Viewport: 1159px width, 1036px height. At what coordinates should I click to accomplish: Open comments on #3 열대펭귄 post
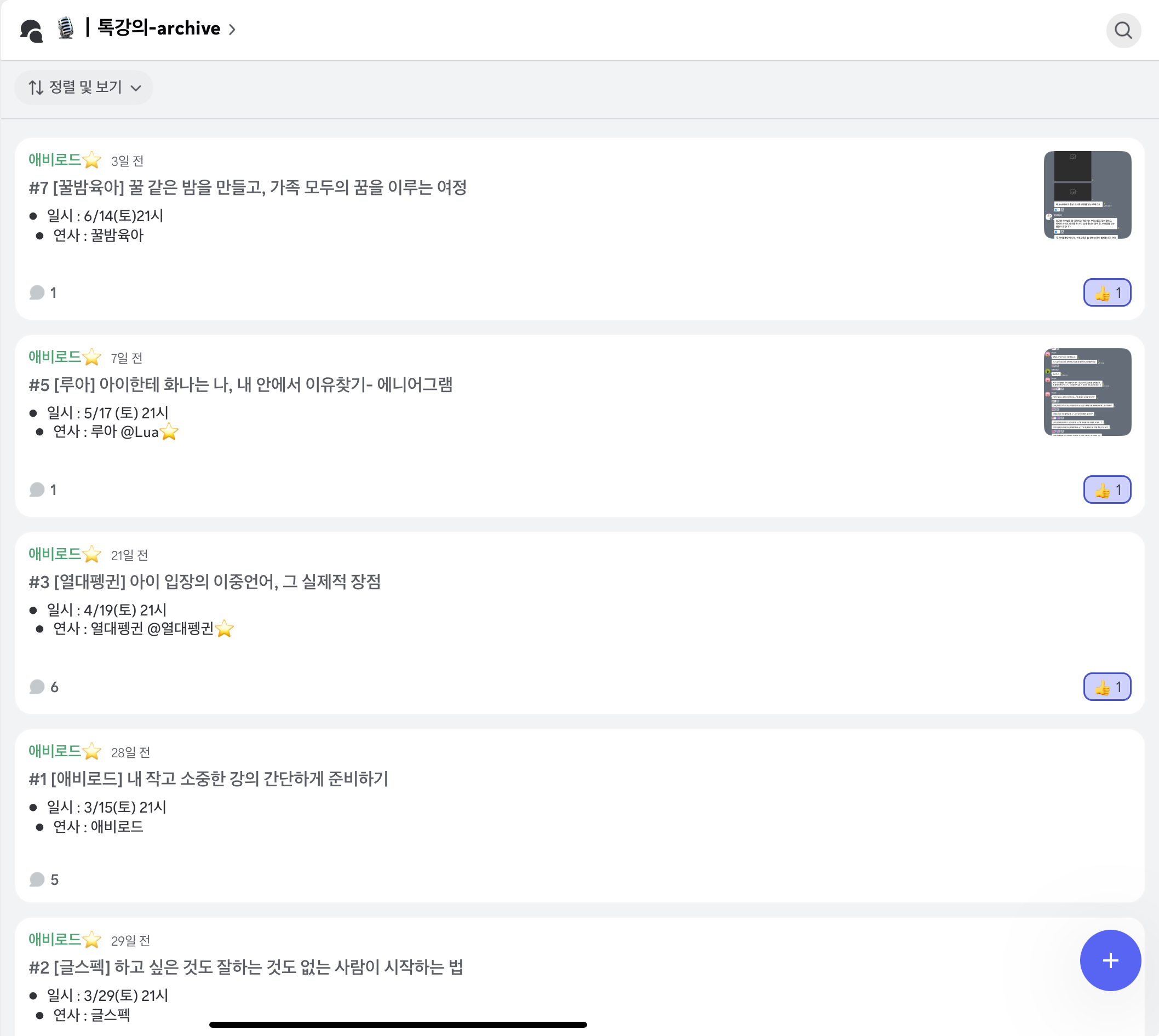tap(43, 687)
